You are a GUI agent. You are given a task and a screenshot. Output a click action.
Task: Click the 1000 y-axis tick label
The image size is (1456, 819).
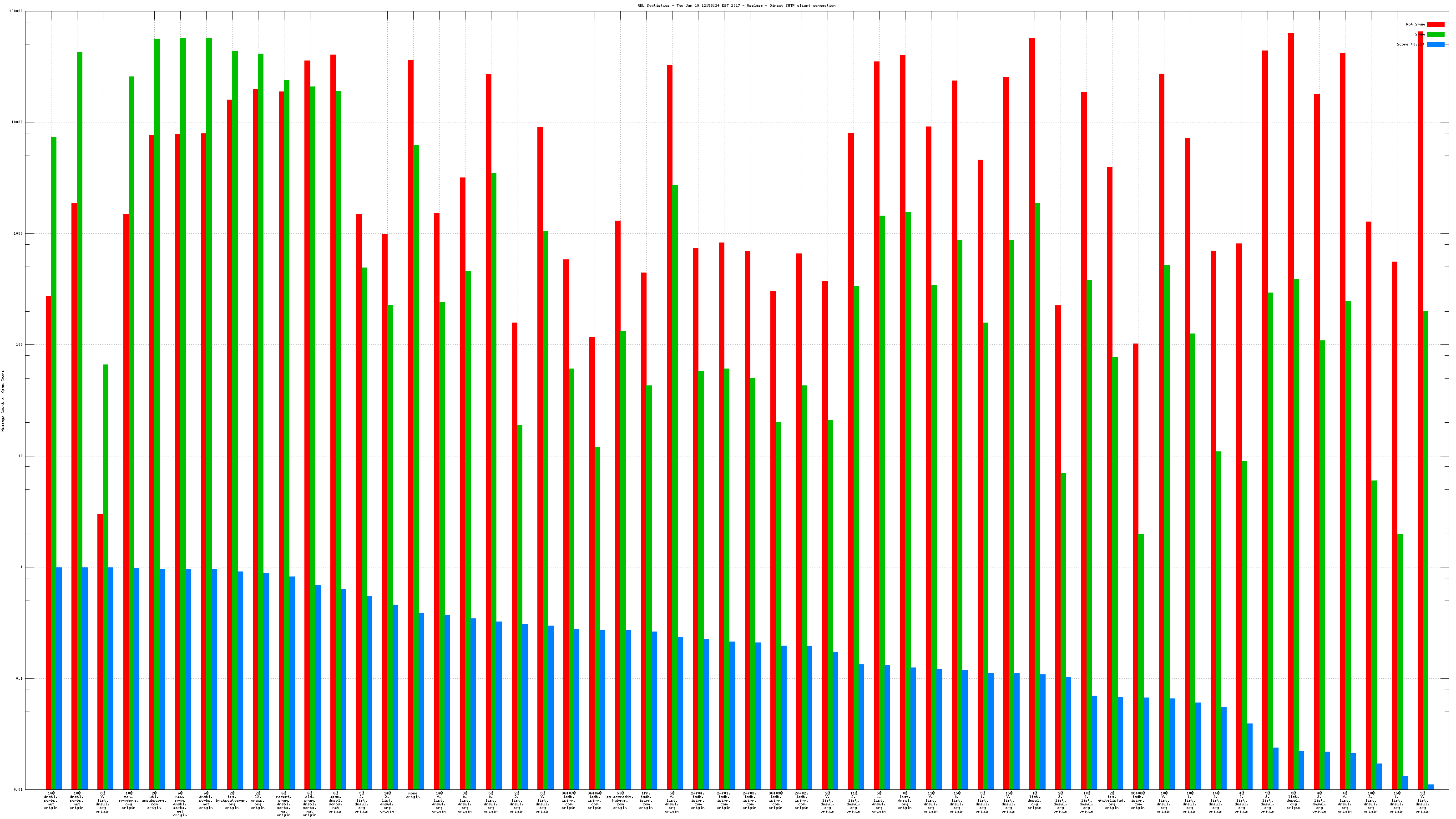(x=18, y=233)
